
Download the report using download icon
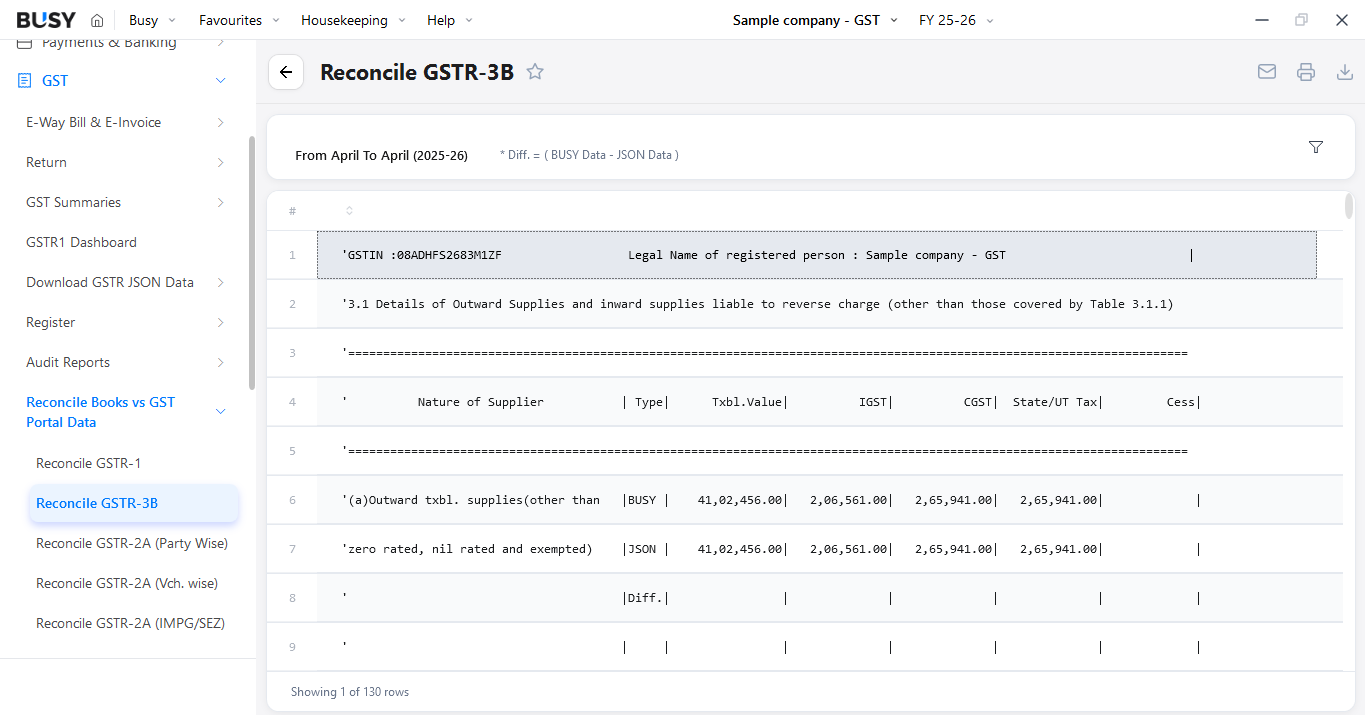click(x=1345, y=72)
